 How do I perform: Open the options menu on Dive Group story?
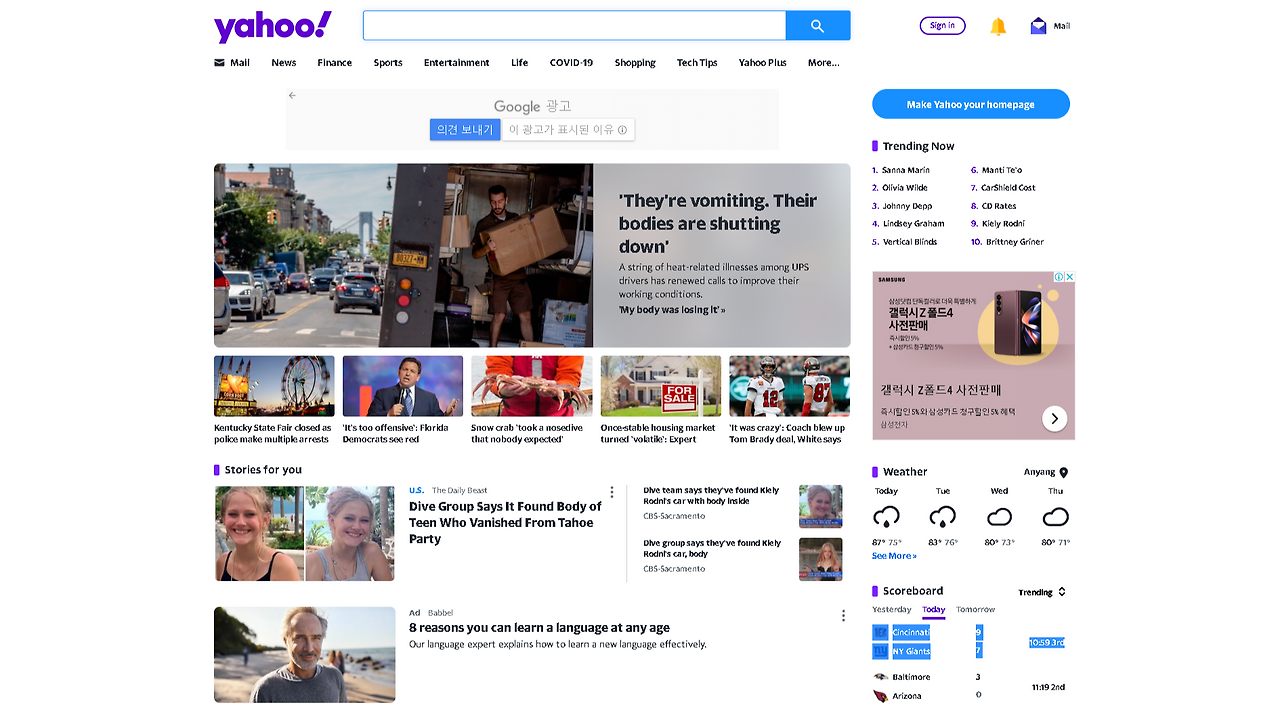coord(612,492)
